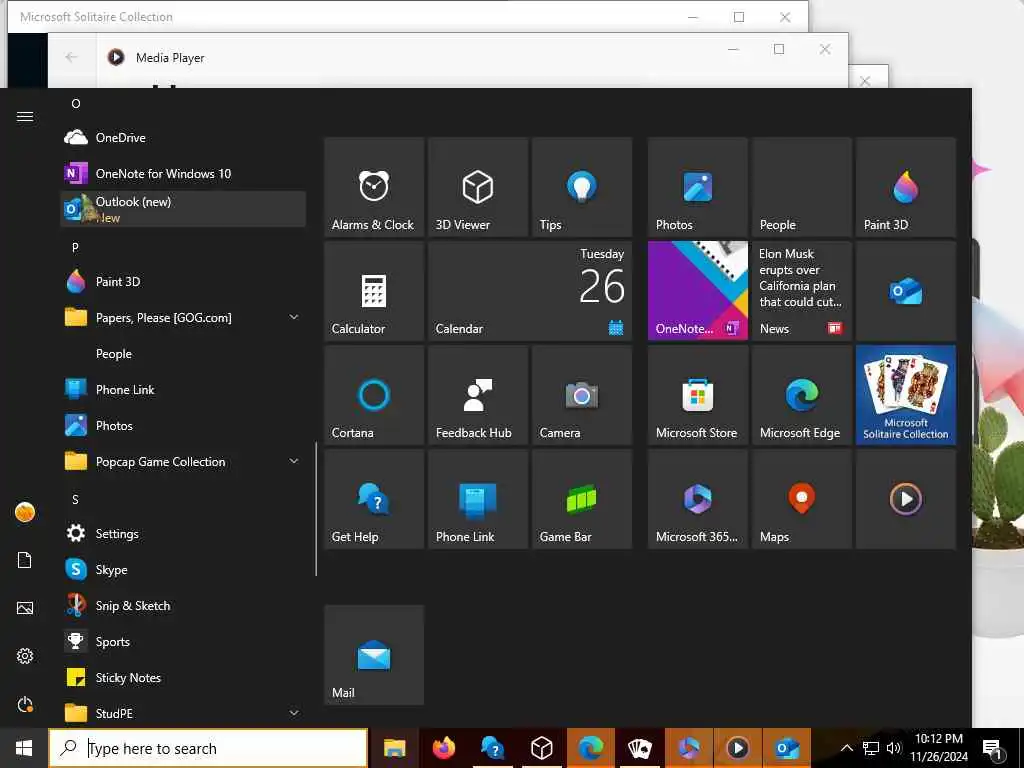Open Snip & Sketch from the app list
The image size is (1024, 768).
point(183,605)
